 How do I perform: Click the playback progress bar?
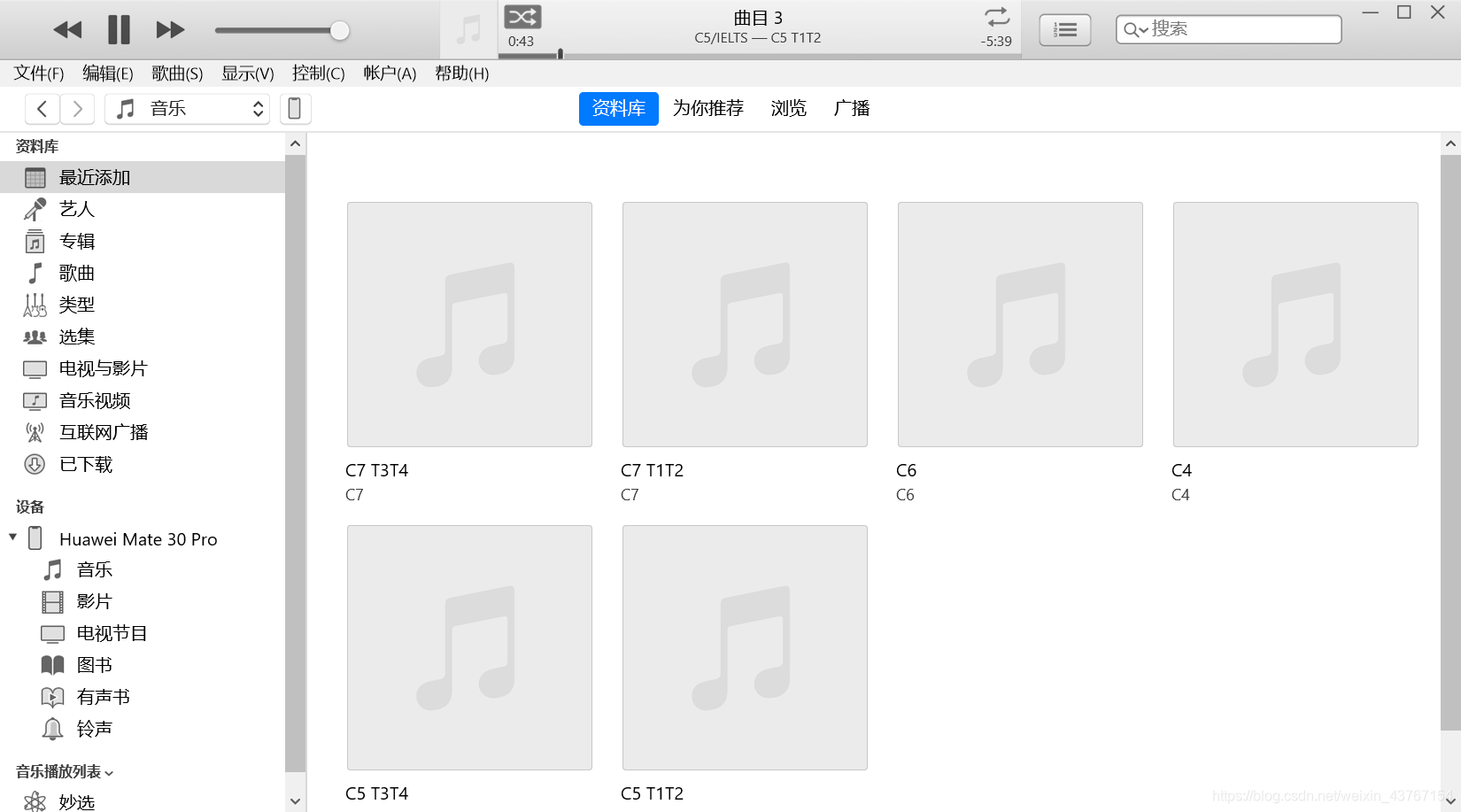[x=759, y=55]
